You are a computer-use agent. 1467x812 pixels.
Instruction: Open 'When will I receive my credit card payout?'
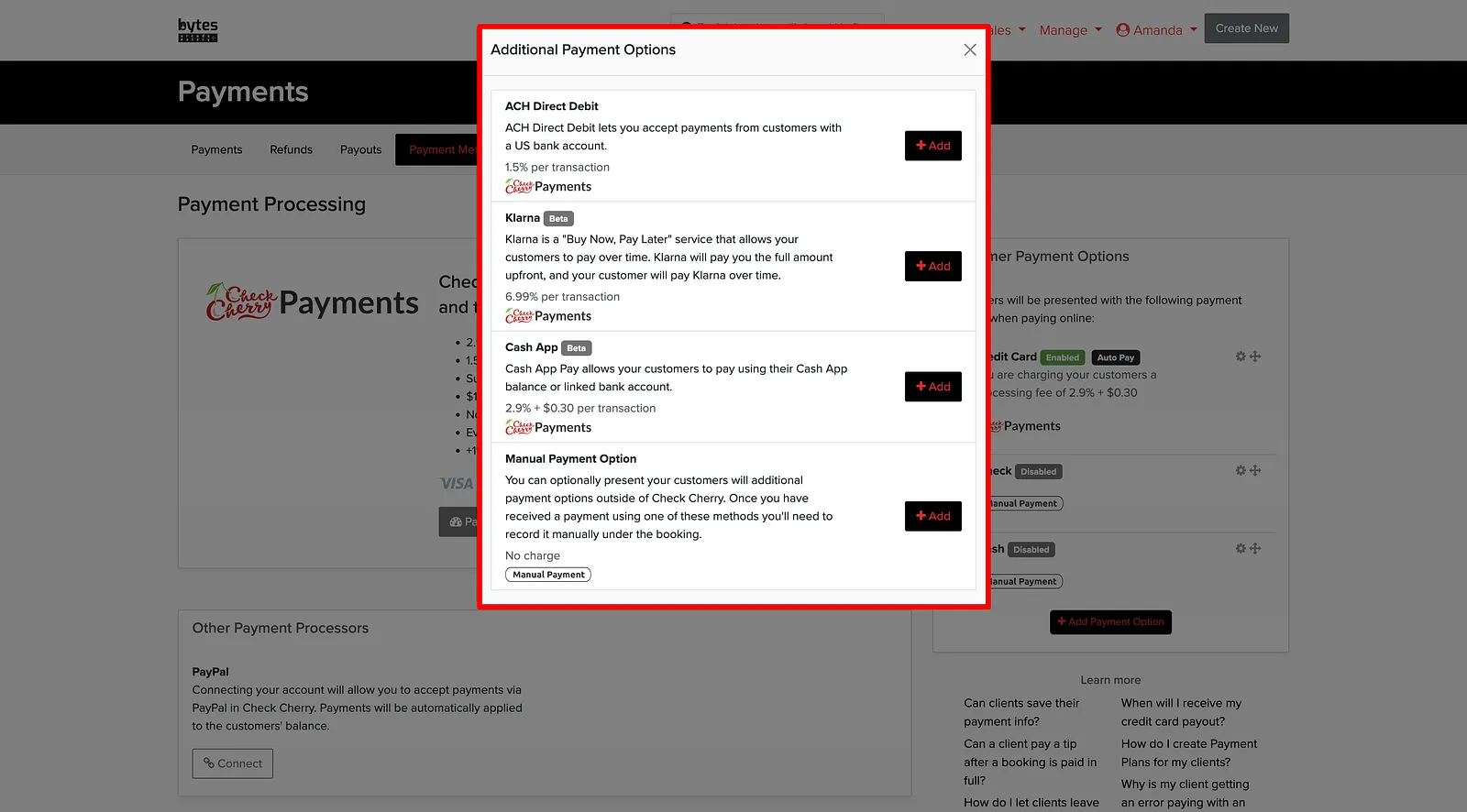[x=1182, y=712]
